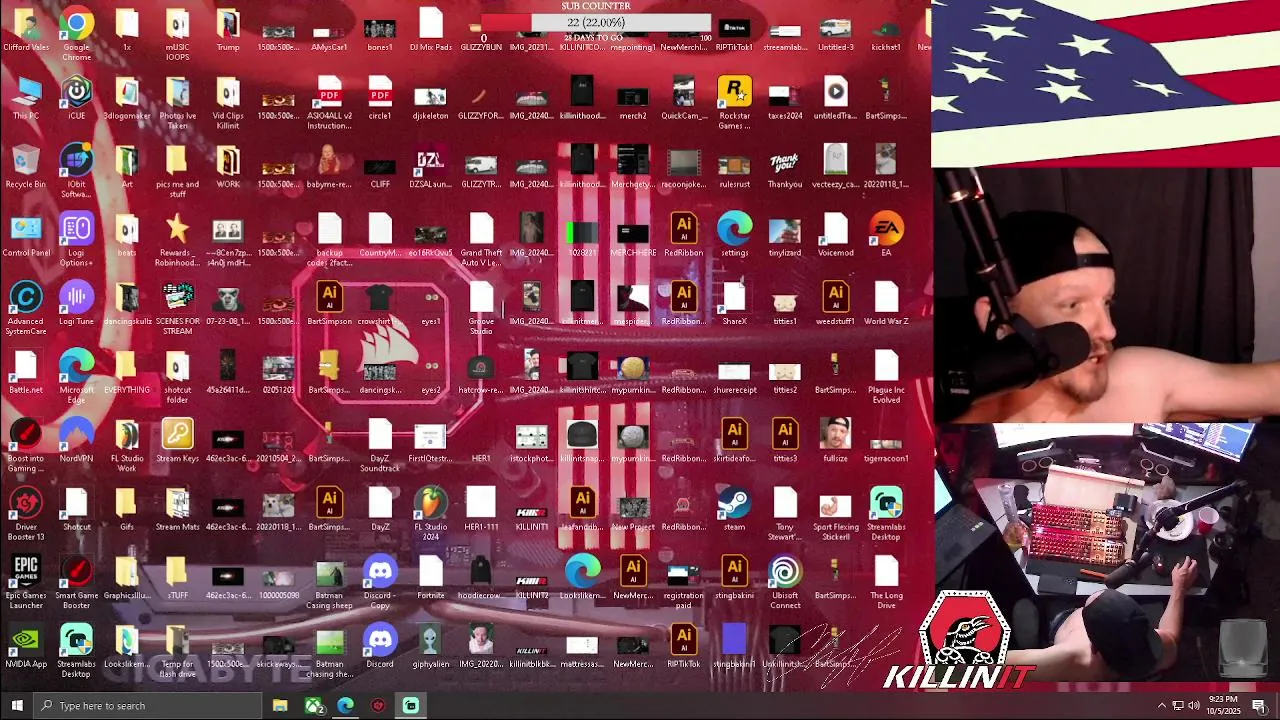Select the fullsize photo file
1280x720 pixels.
coord(835,441)
